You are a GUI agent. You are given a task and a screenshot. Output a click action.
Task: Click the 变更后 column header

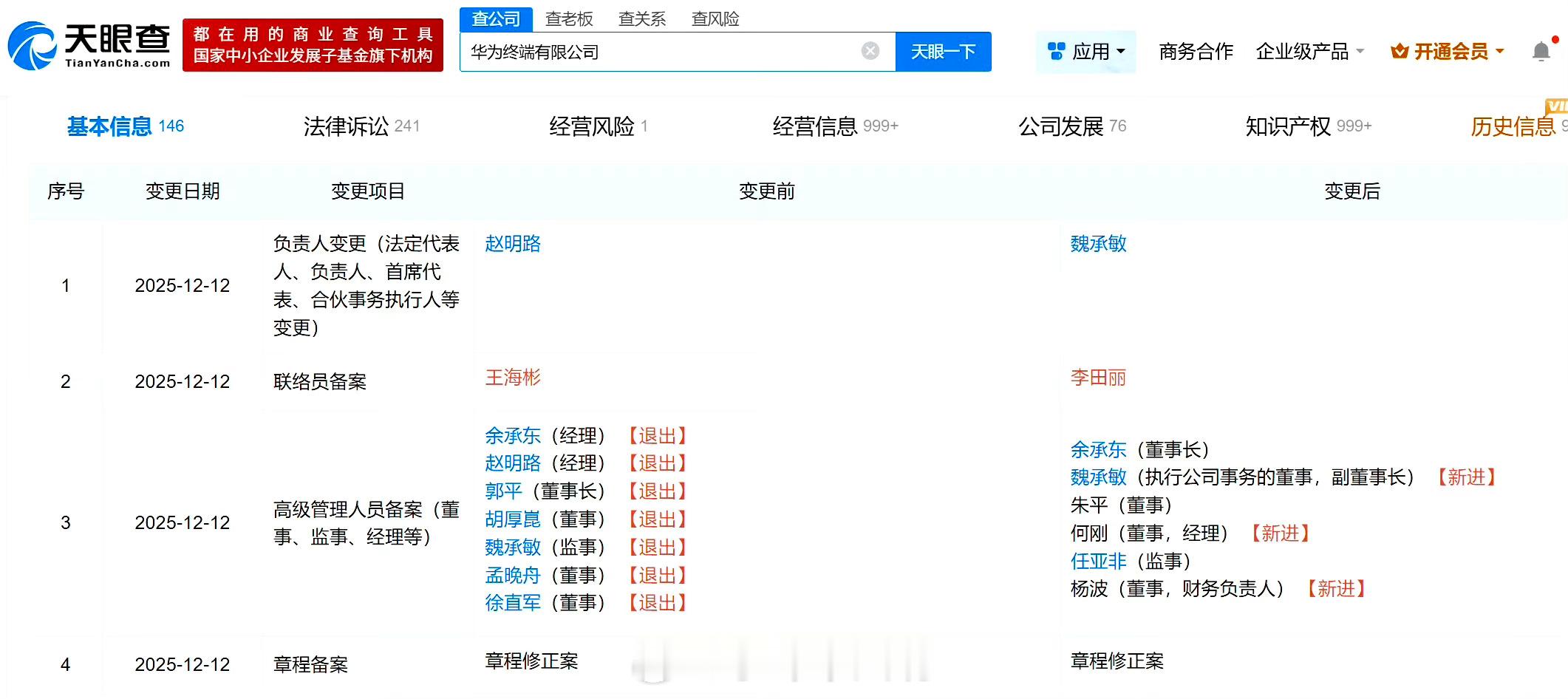[1352, 191]
